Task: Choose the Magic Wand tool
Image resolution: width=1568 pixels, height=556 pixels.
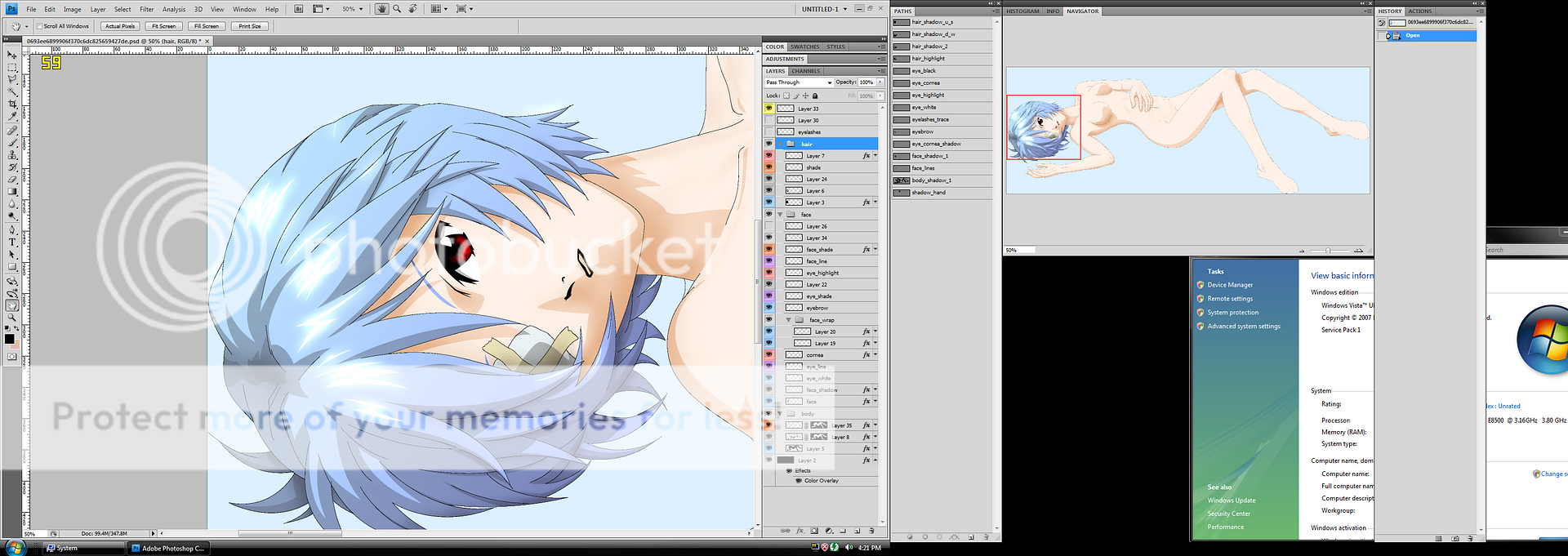Action: tap(12, 92)
